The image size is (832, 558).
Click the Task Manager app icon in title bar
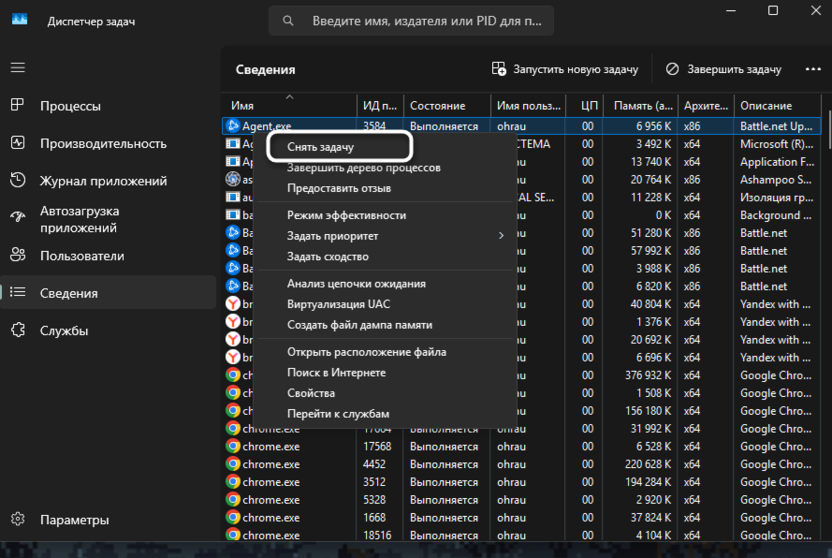20,20
